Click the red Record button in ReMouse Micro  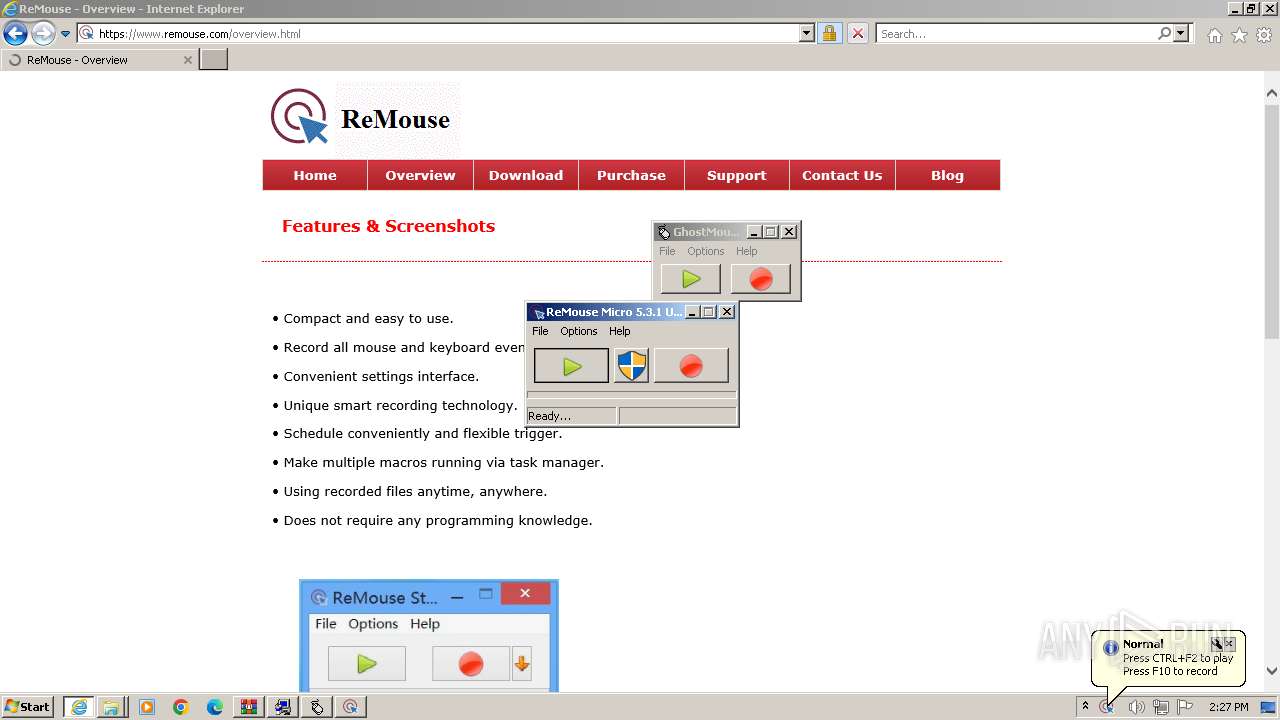[x=691, y=366]
